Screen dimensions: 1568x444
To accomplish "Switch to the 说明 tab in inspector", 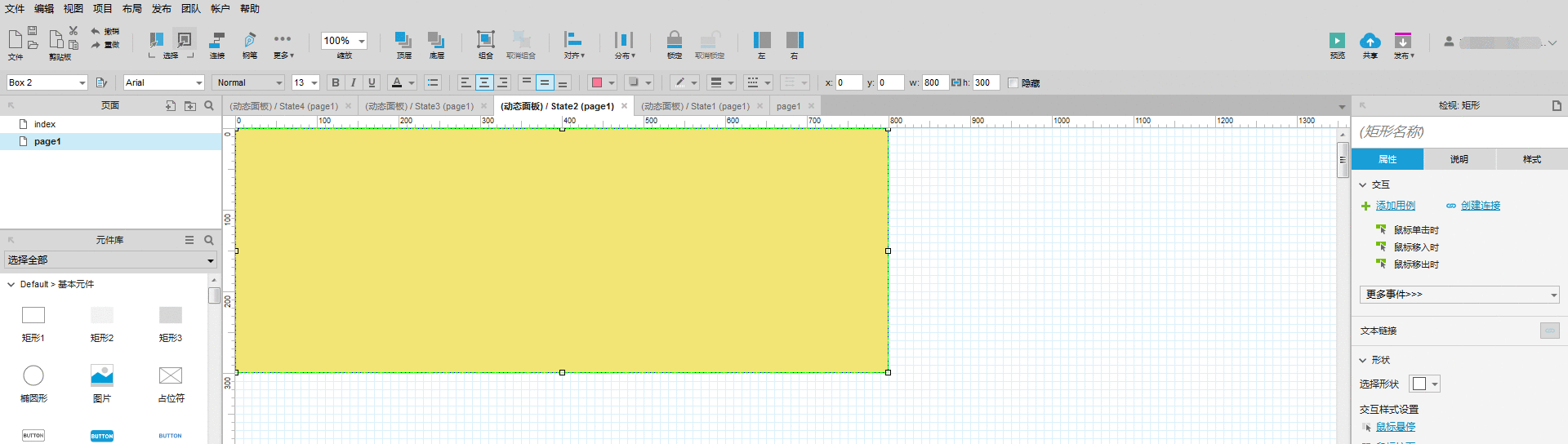I will click(1459, 159).
